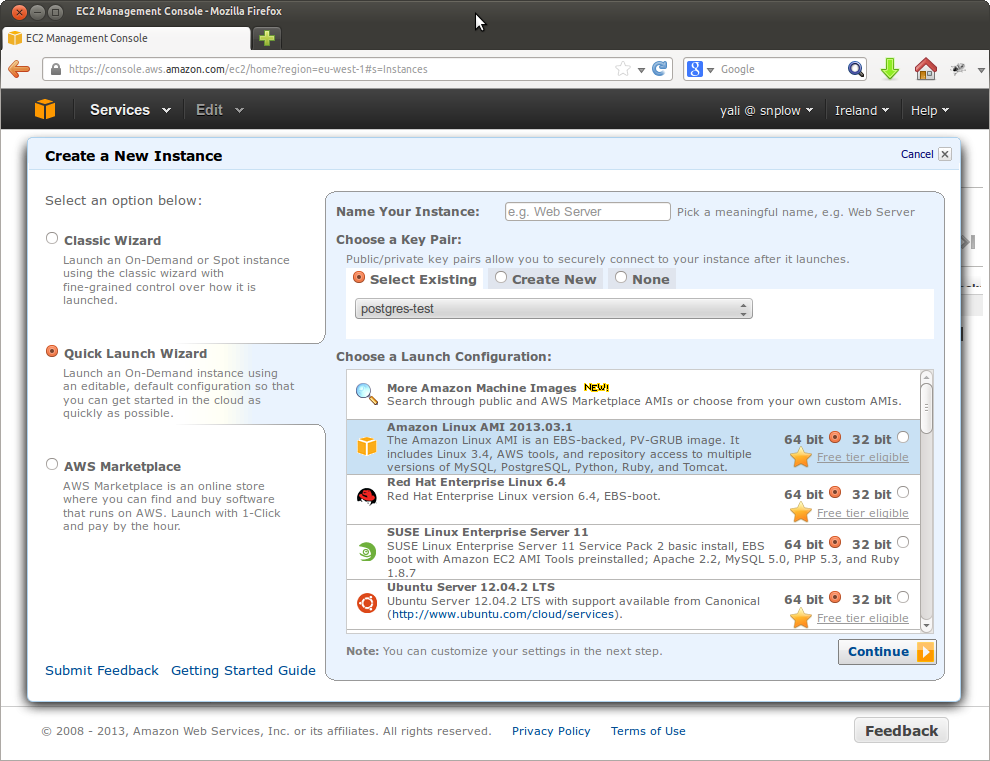Open a new browser tab
This screenshot has height=761, width=990.
click(266, 38)
